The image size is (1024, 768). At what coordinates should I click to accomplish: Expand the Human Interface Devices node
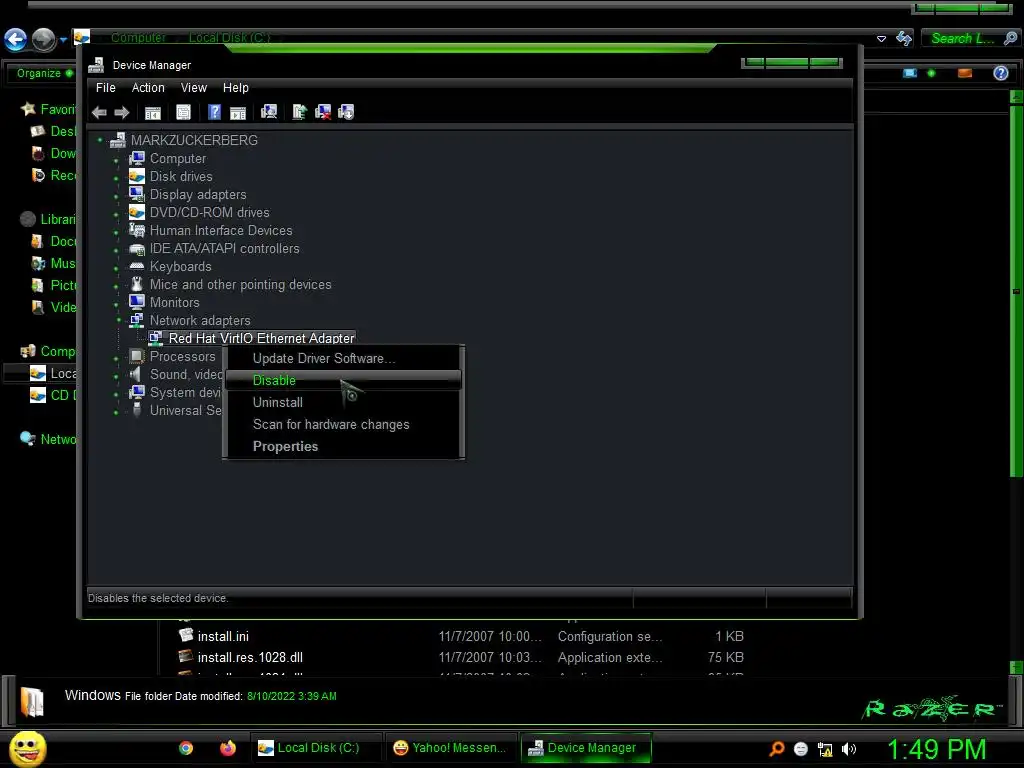116,232
